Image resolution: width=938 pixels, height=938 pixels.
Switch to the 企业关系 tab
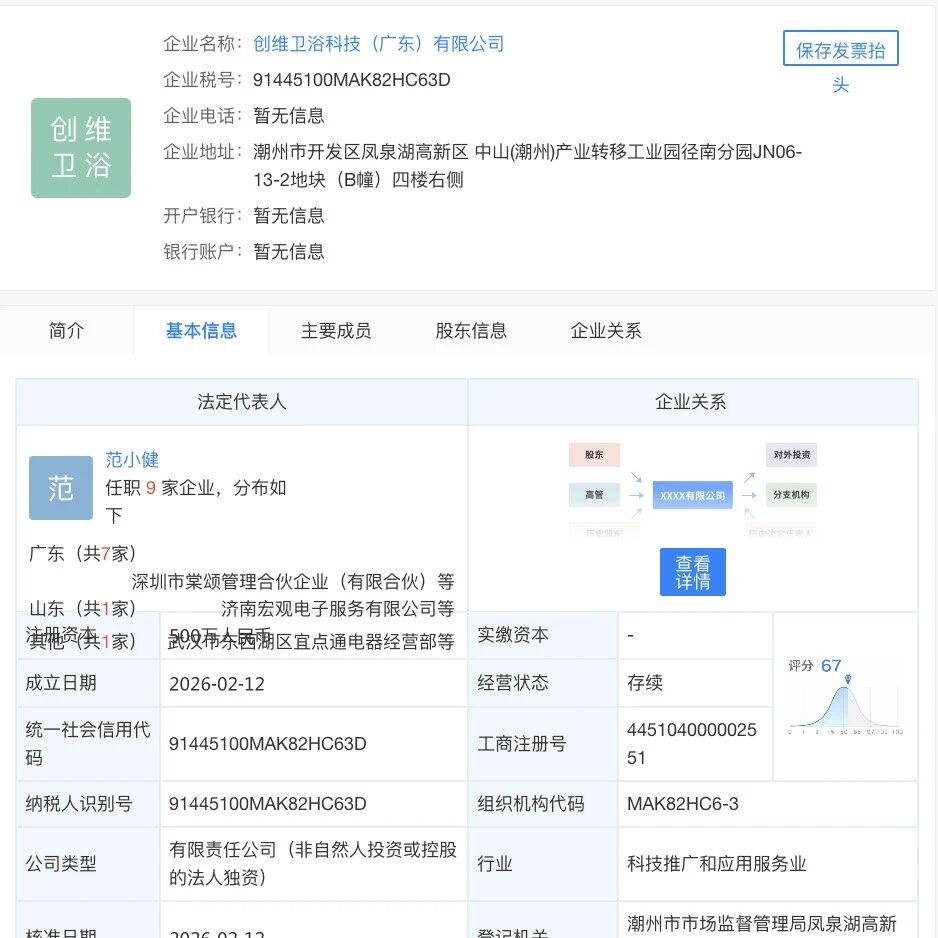point(605,330)
